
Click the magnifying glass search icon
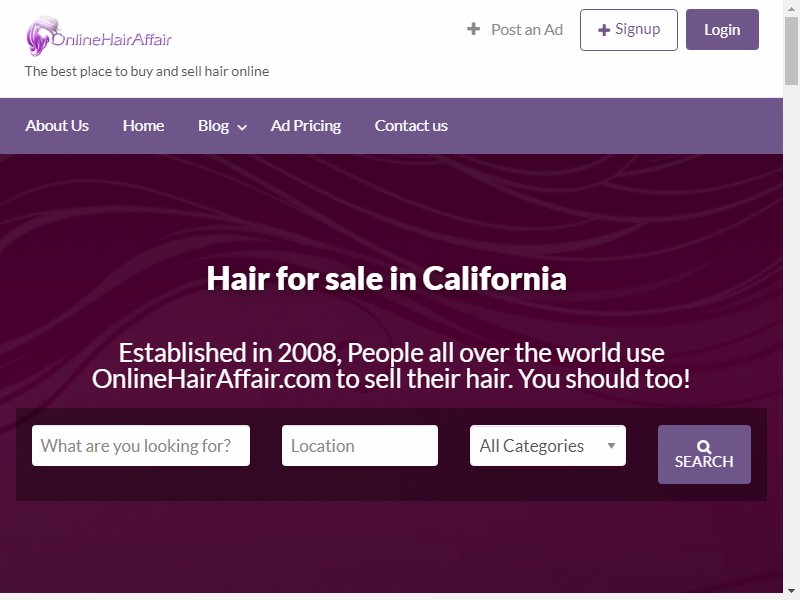tap(704, 447)
